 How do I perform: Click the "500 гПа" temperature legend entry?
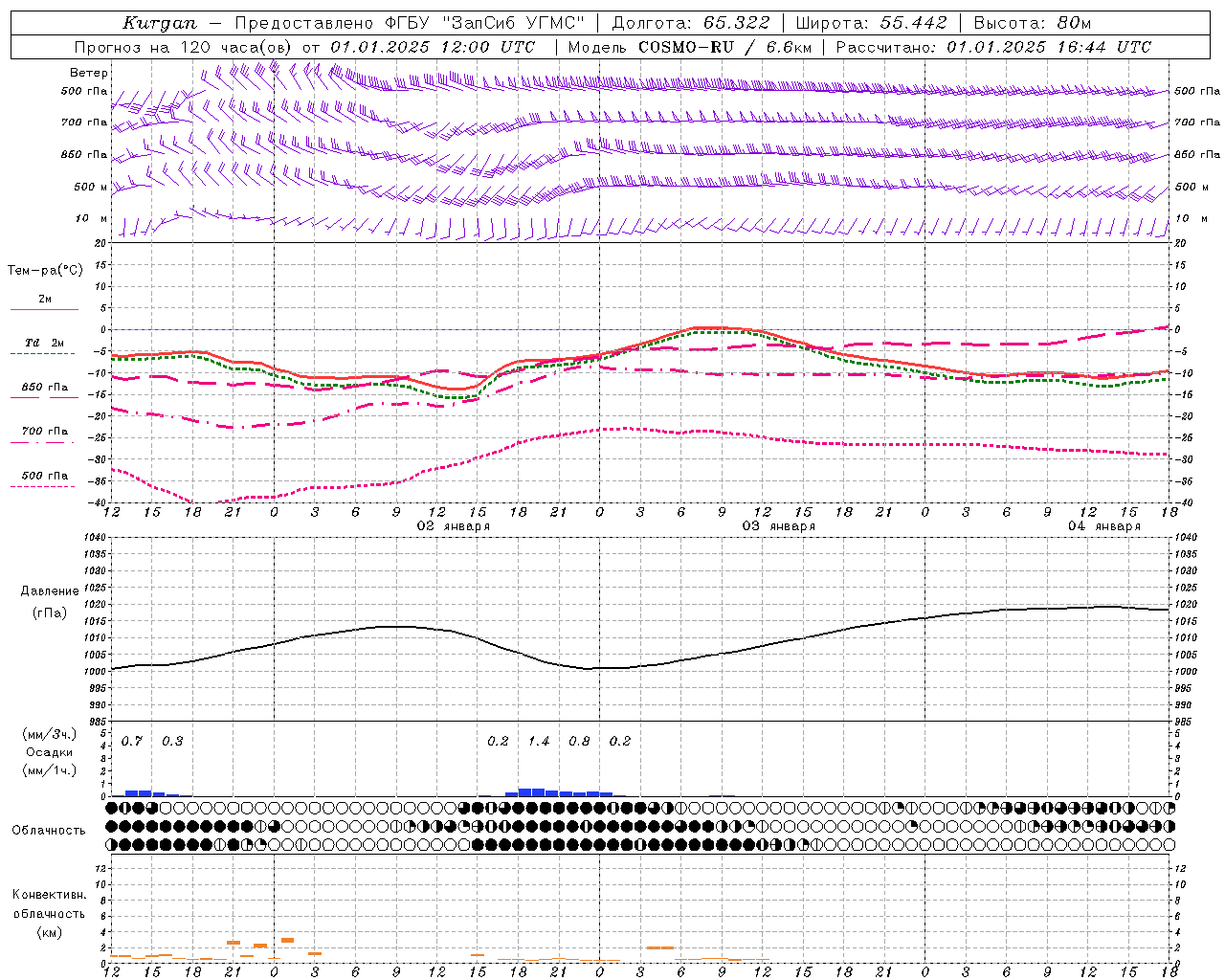(x=45, y=476)
